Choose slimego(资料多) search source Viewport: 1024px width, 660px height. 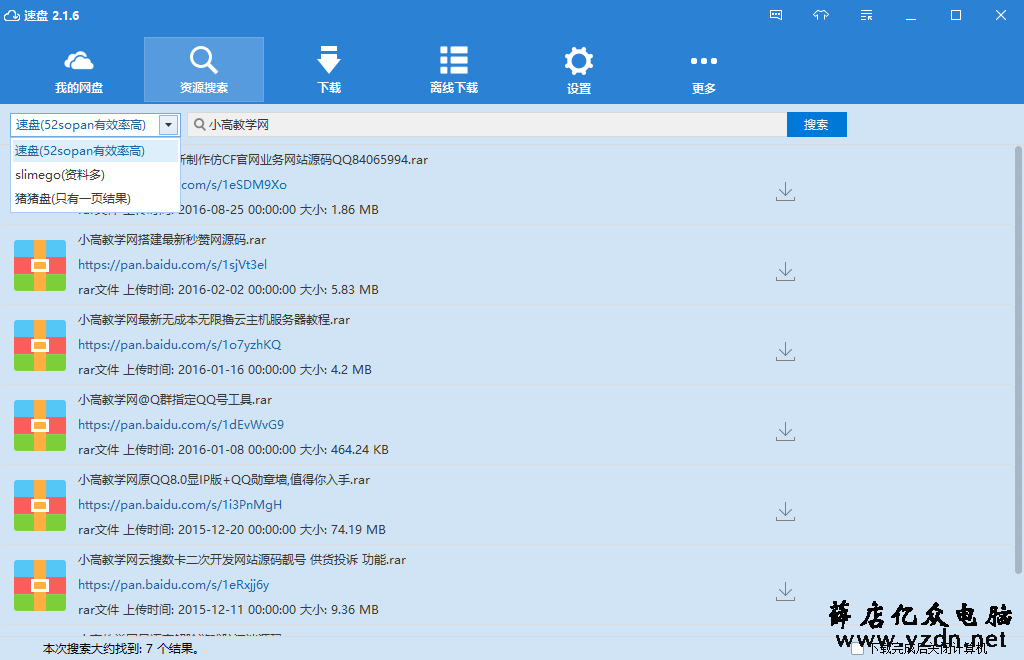click(95, 175)
